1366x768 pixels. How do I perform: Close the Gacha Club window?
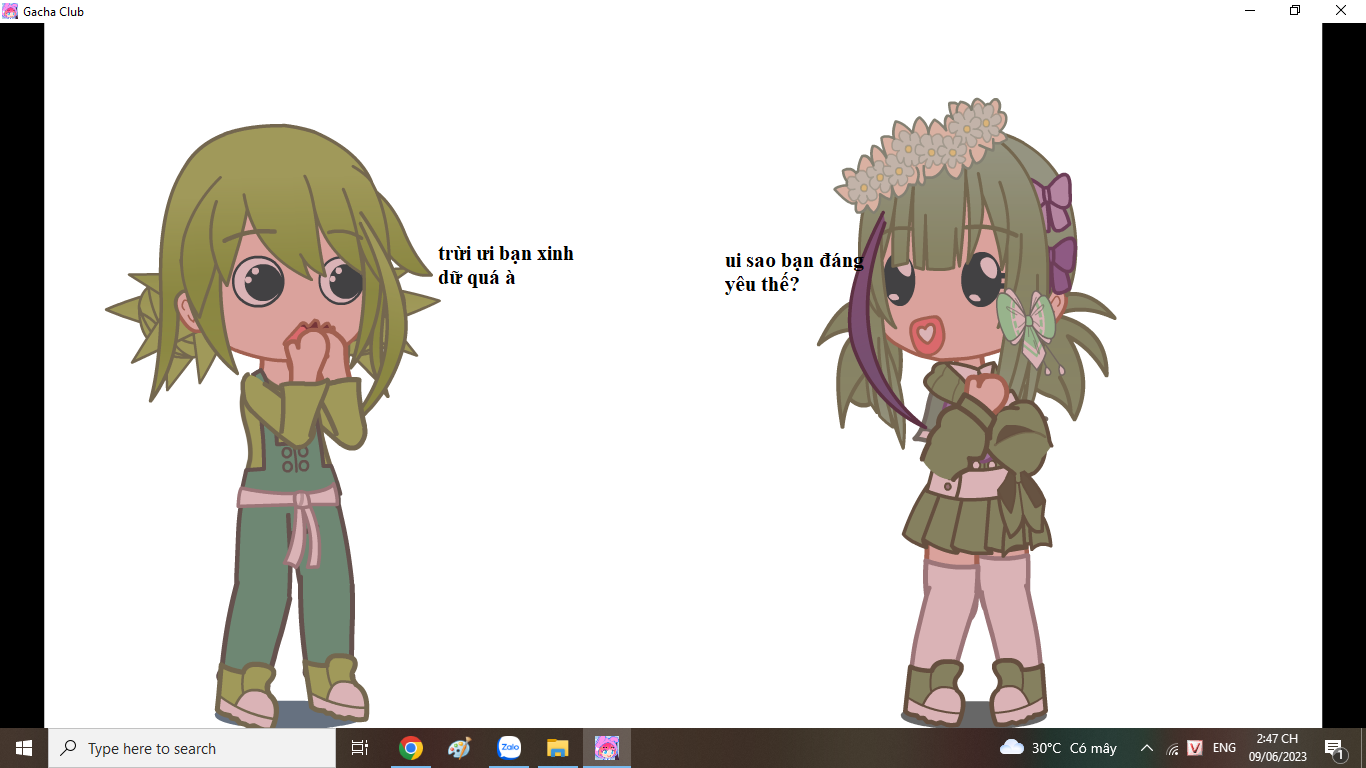[x=1341, y=11]
